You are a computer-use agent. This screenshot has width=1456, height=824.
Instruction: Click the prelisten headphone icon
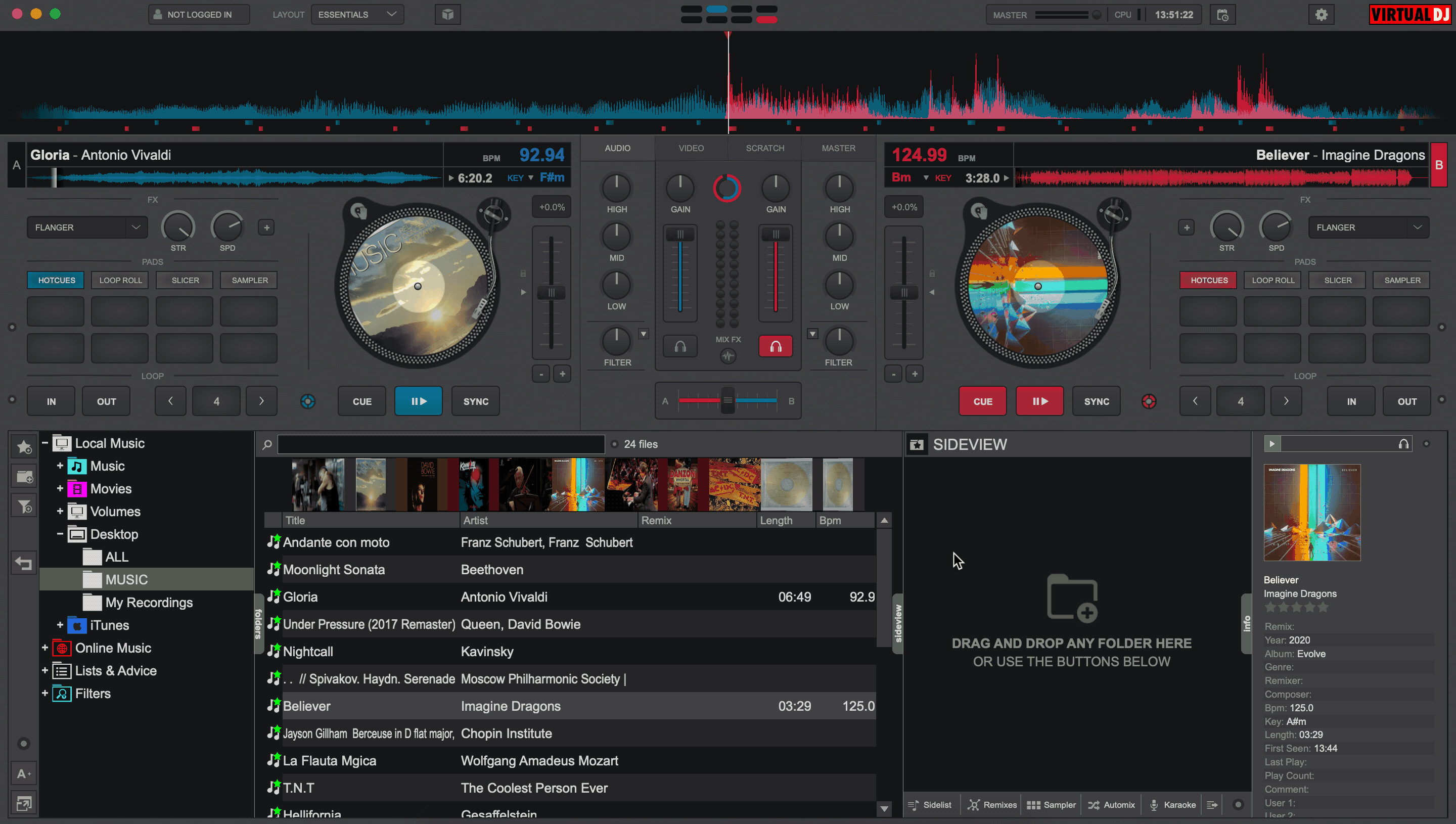click(1403, 444)
